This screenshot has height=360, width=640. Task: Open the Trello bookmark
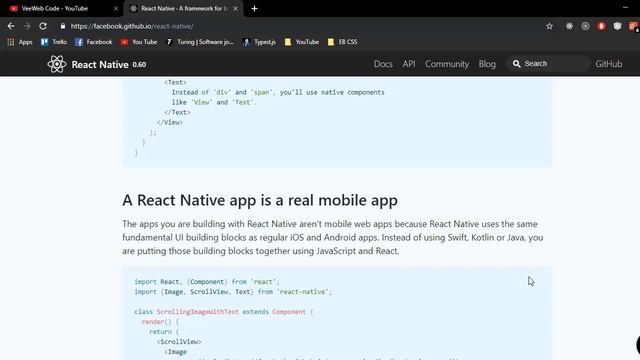point(53,42)
